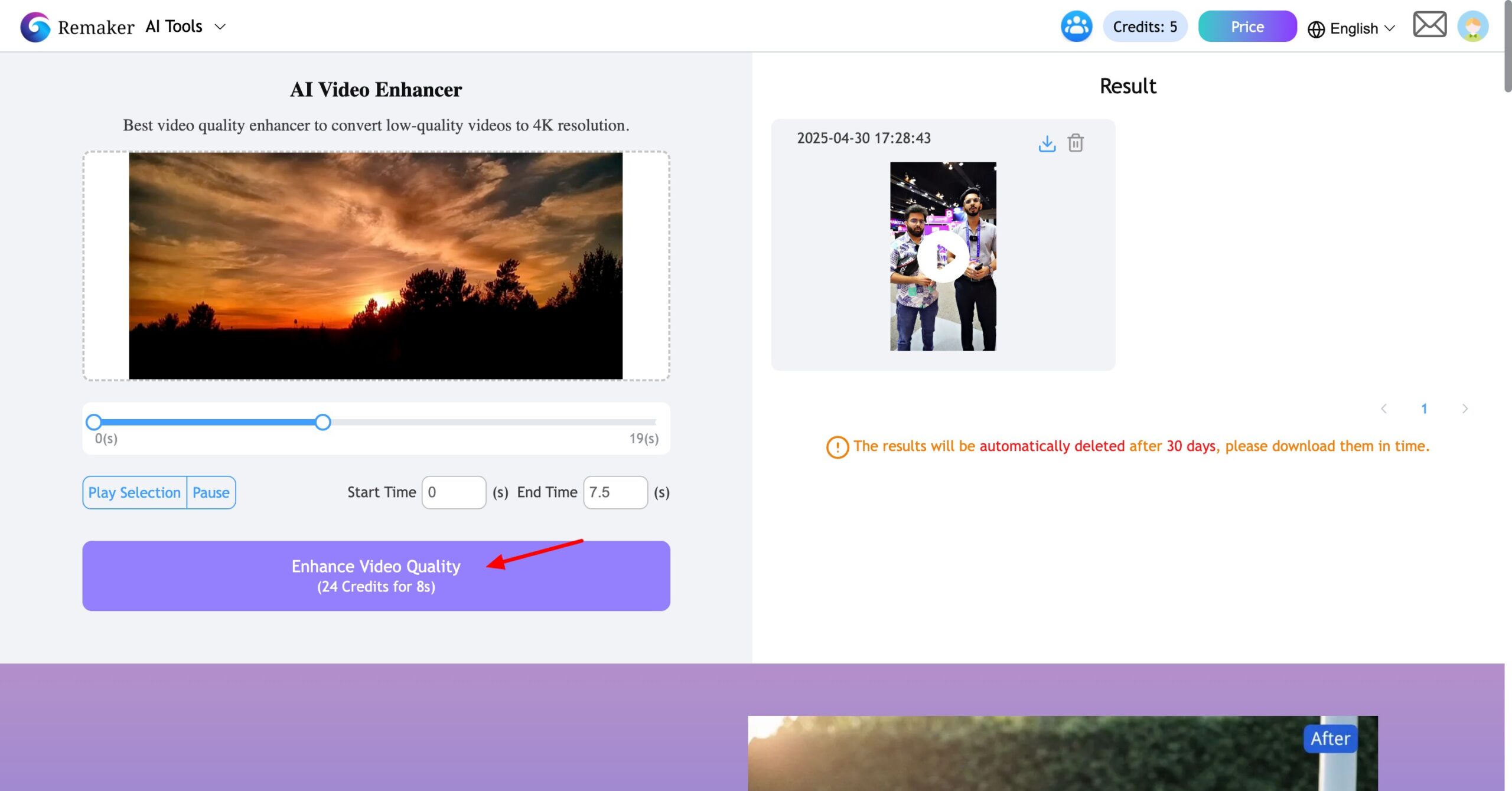Open the mail inbox envelope icon
The width and height of the screenshot is (1512, 791).
1429,25
